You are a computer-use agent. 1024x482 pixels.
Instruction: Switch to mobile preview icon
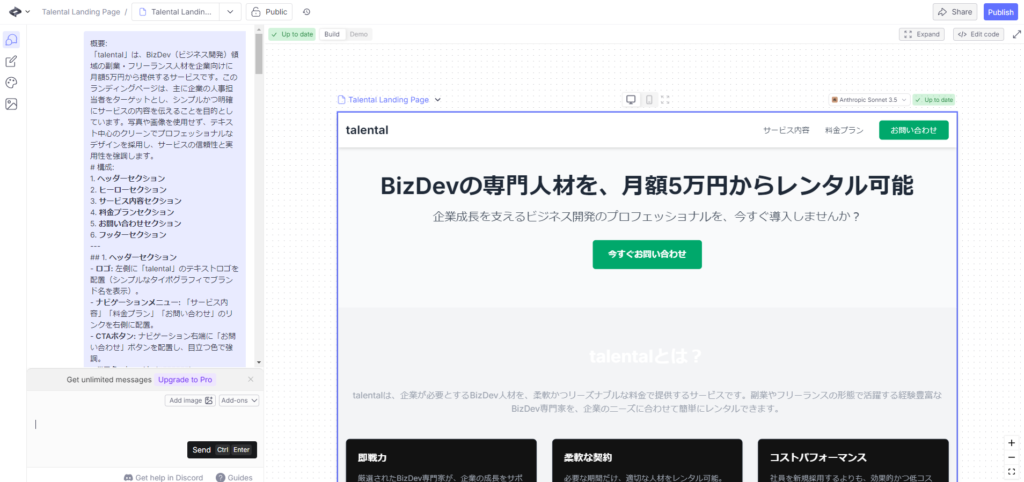[648, 100]
